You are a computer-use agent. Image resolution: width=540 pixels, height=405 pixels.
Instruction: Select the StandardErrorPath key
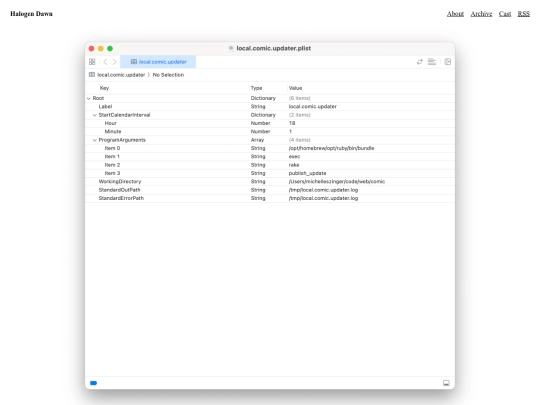pos(121,198)
